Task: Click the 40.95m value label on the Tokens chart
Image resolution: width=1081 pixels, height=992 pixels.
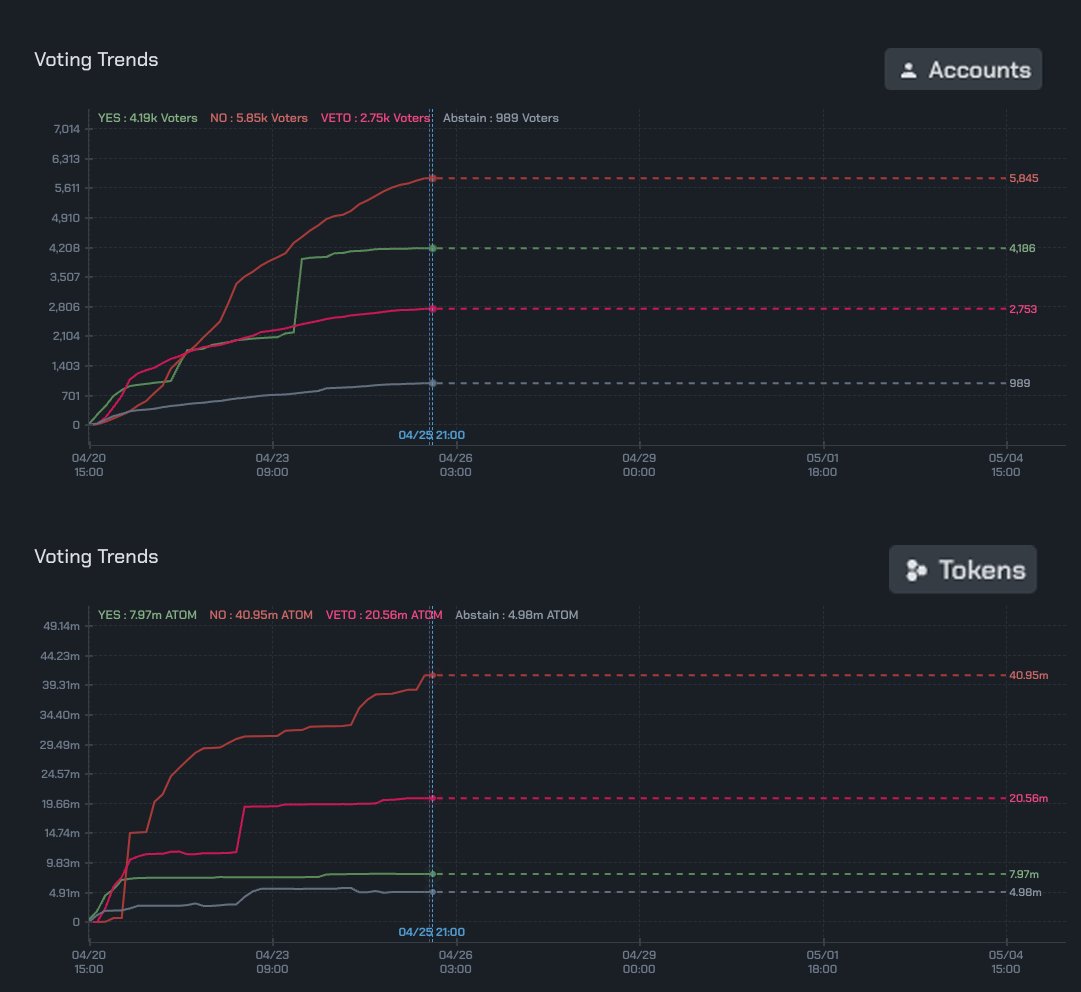Action: 1031,677
